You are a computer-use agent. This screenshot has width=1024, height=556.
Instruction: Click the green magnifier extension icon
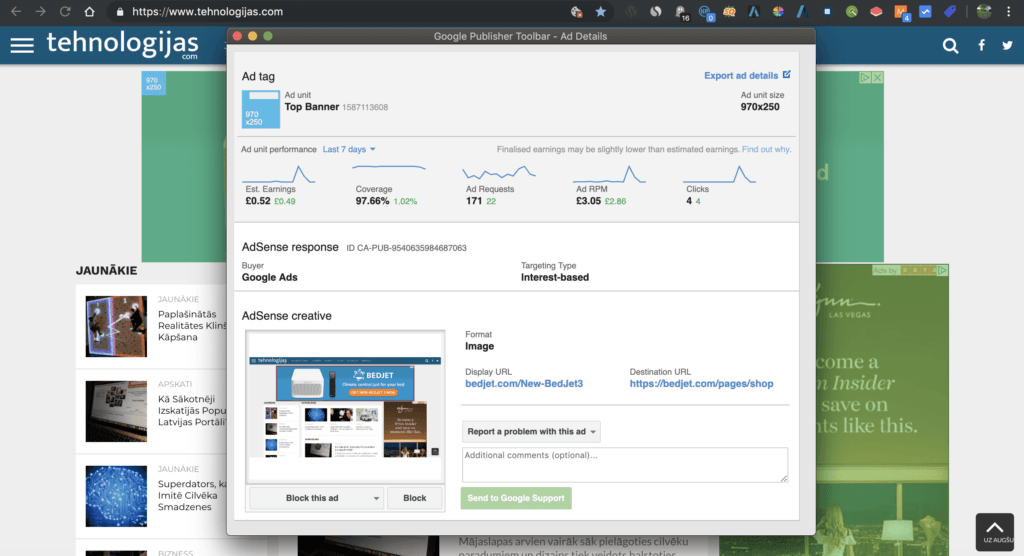(852, 11)
